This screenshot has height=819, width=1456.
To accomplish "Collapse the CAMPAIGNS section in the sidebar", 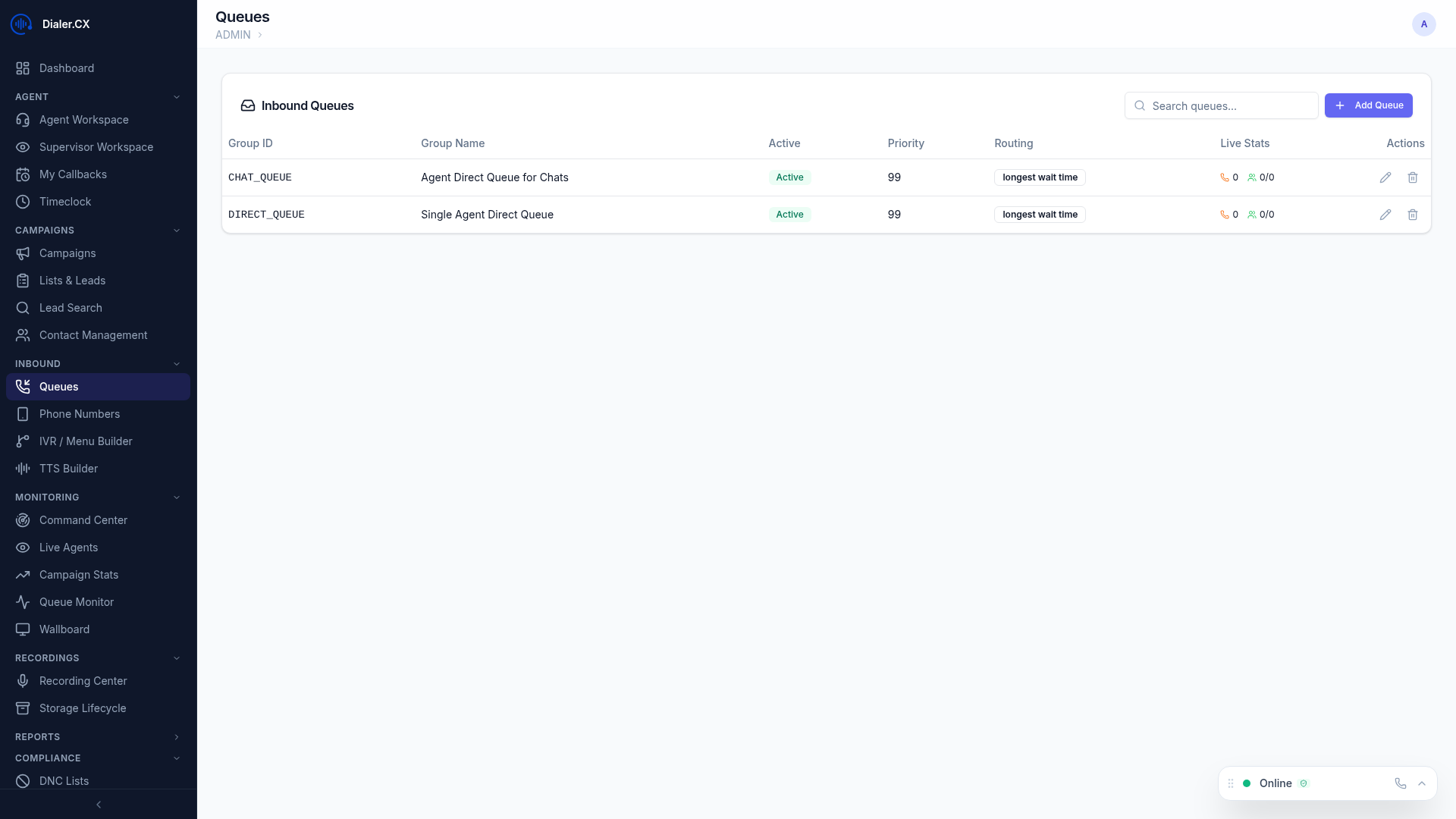I will [177, 230].
